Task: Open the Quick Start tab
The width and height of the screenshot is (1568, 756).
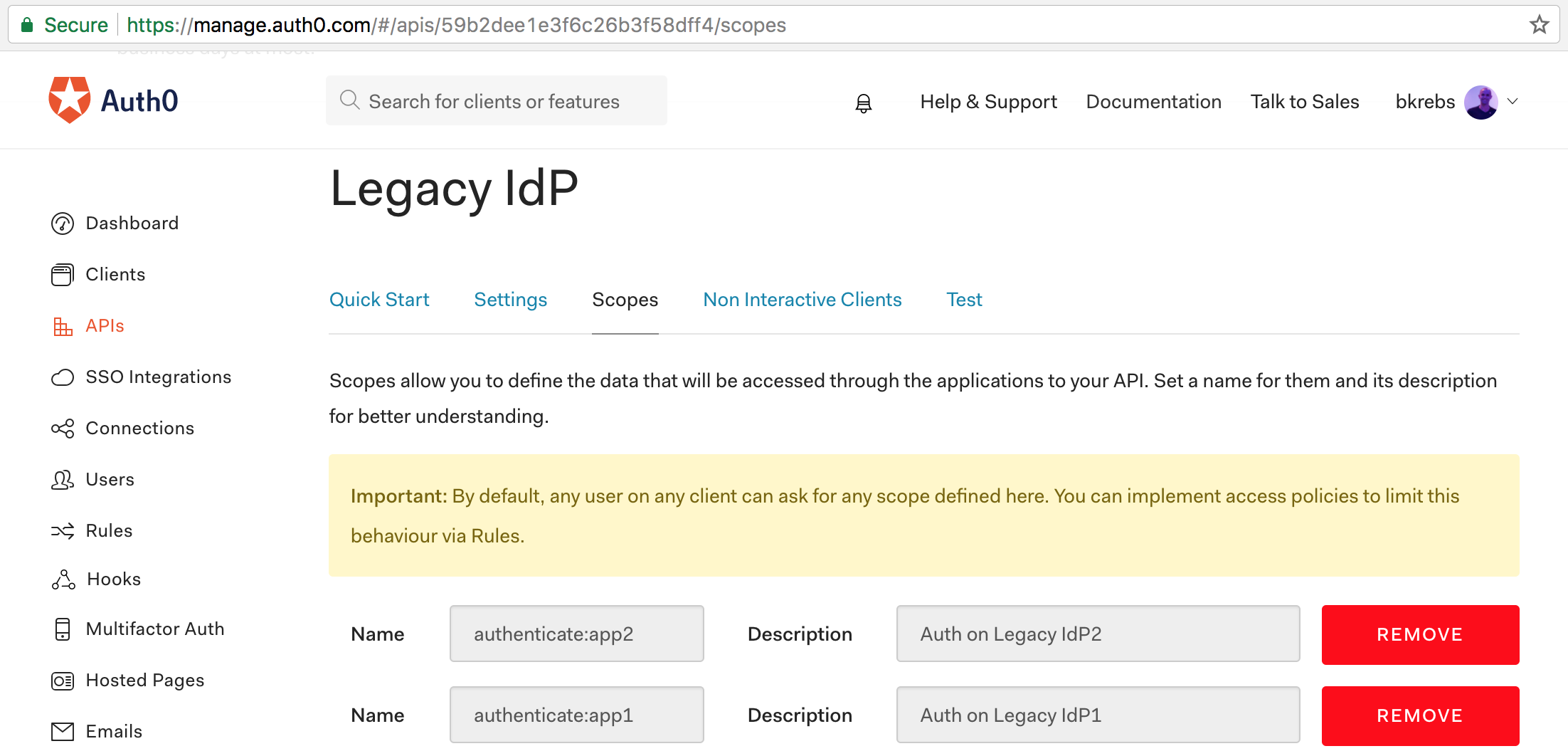Action: (x=379, y=300)
